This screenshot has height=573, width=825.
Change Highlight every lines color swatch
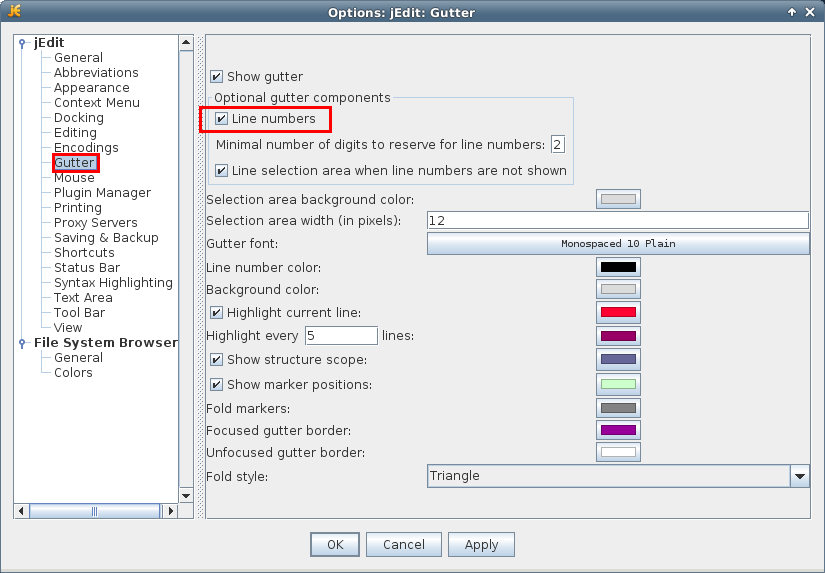pyautogui.click(x=618, y=336)
